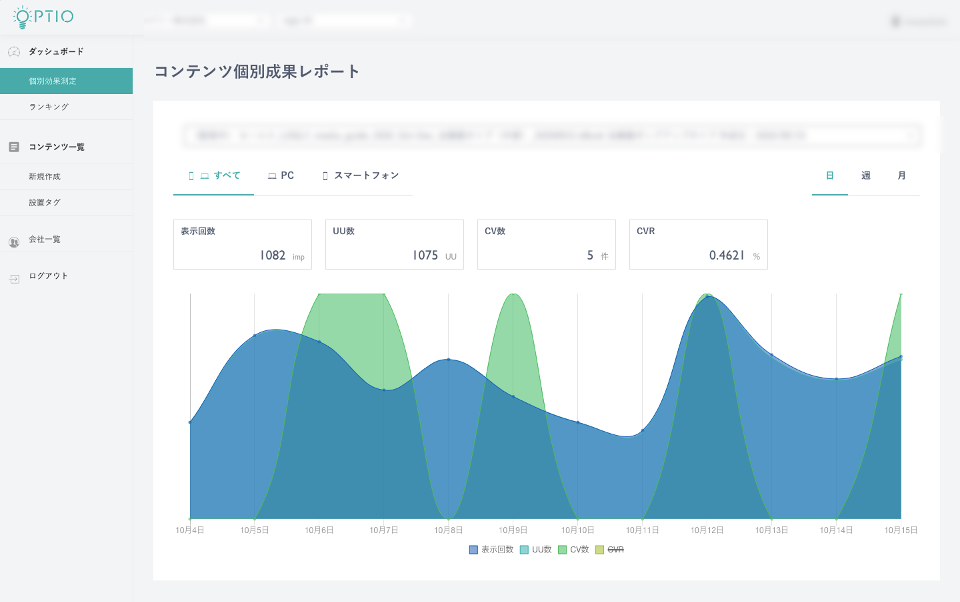Open the ランキング page in sidebar

click(49, 107)
